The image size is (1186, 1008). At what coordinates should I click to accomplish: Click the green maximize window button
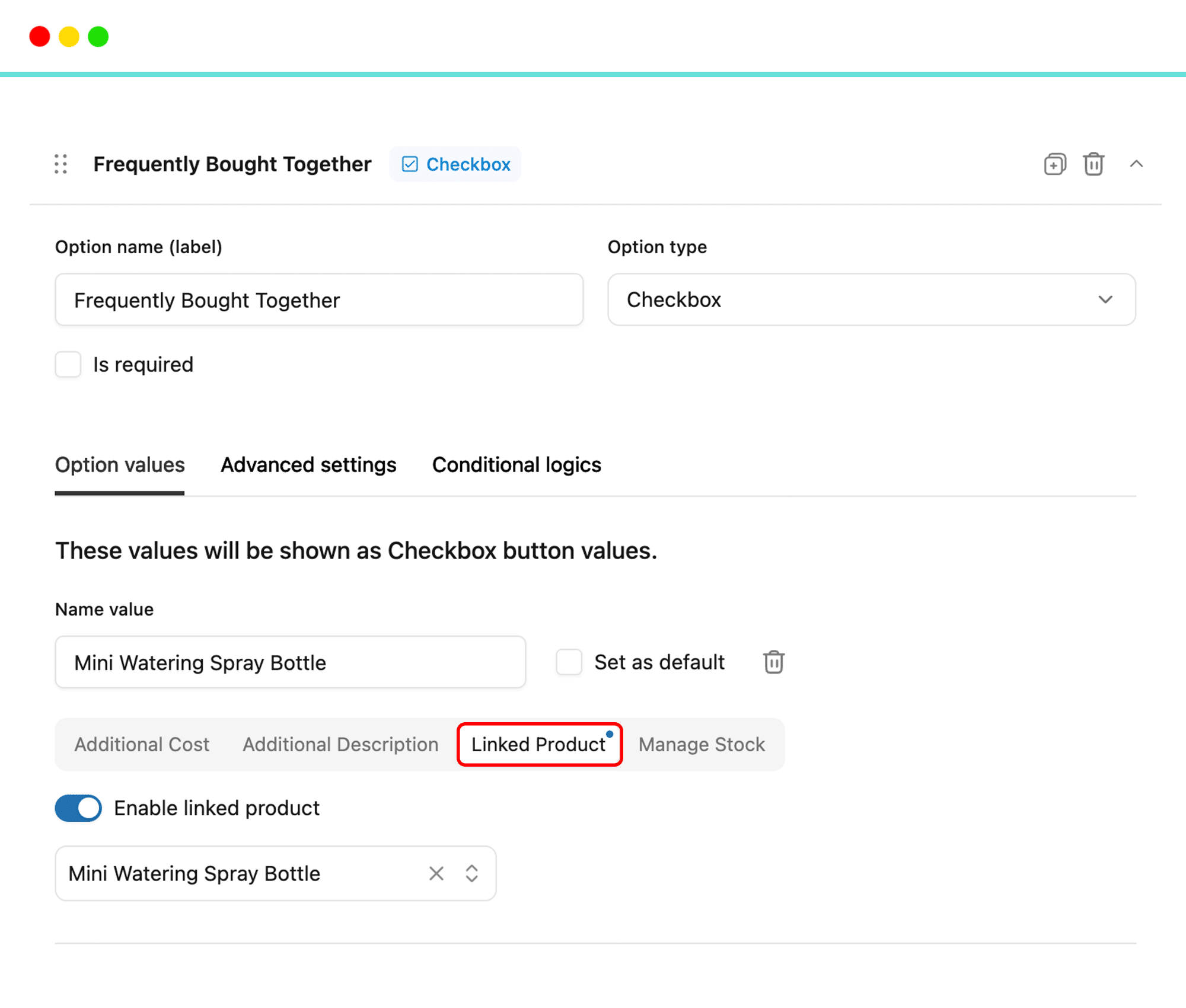(x=98, y=37)
